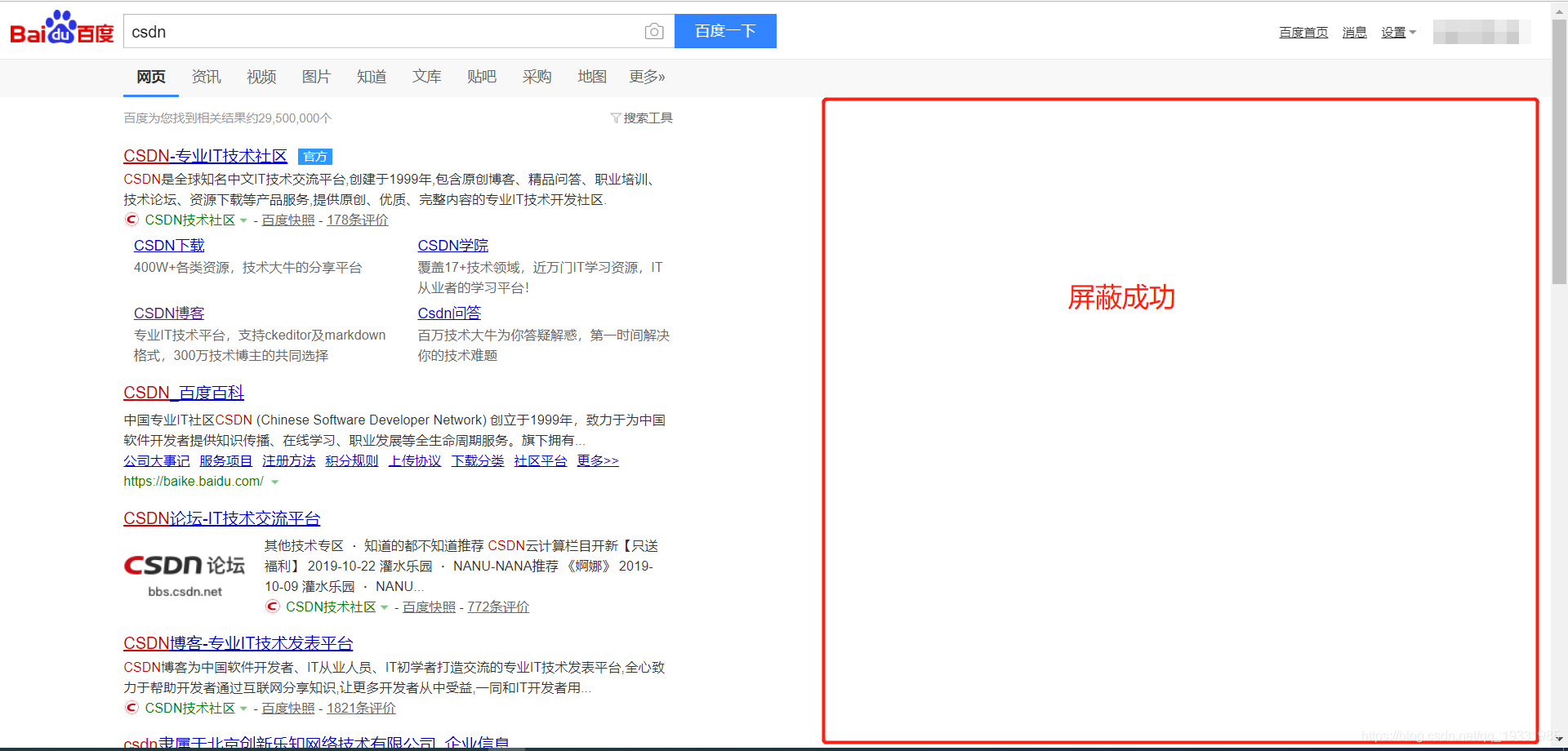
Task: Open the 百度首页 link
Action: (x=1303, y=33)
